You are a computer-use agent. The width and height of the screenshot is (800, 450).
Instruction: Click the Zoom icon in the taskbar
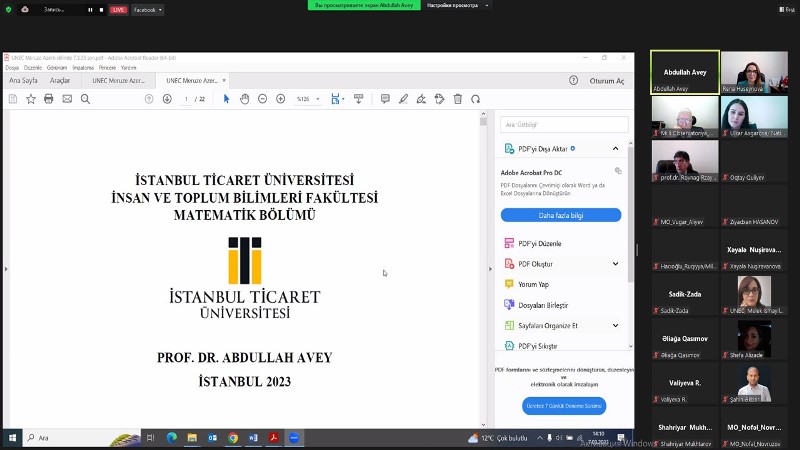294,438
